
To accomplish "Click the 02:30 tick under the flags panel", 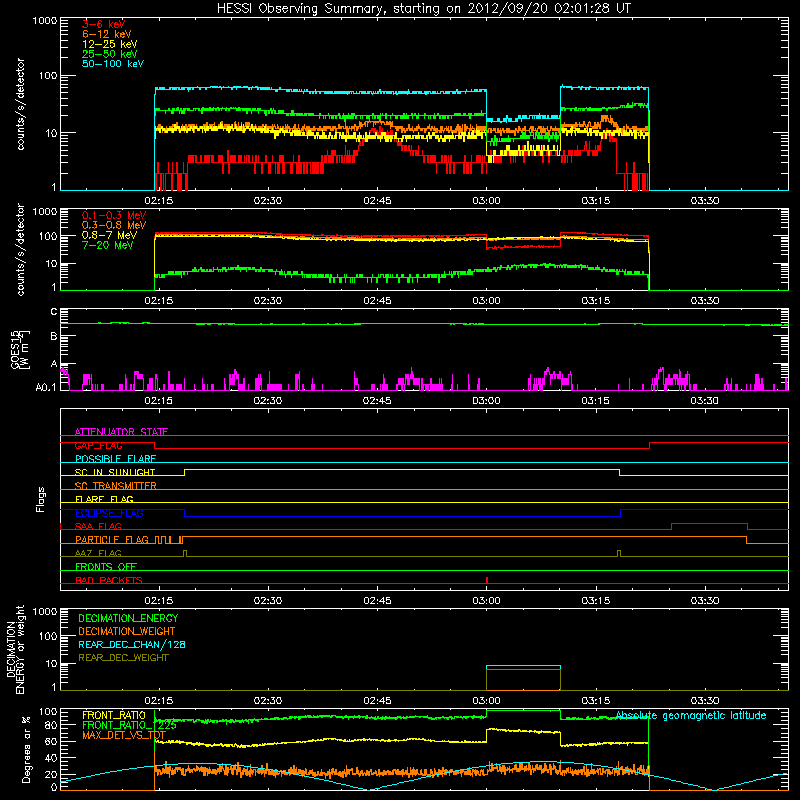I will [x=268, y=601].
